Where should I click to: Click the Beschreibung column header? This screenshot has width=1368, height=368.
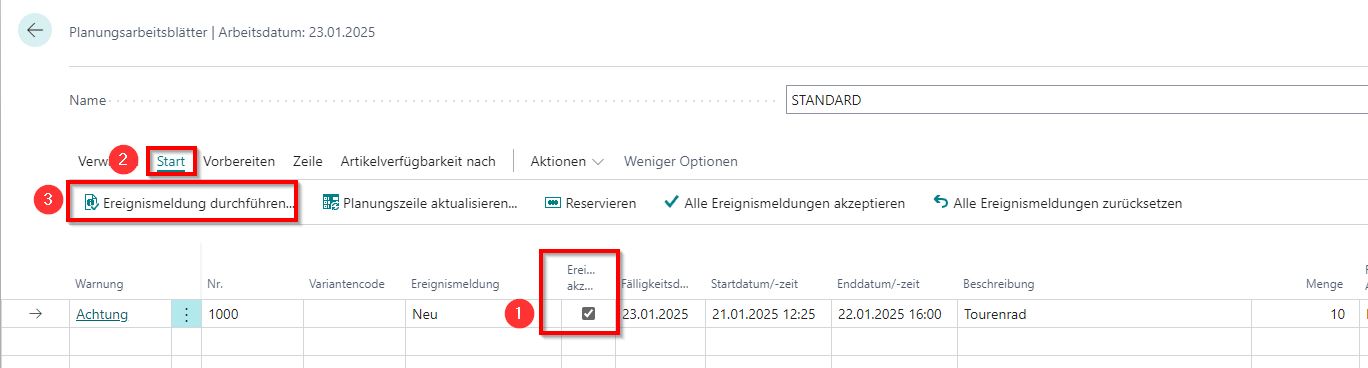click(999, 284)
